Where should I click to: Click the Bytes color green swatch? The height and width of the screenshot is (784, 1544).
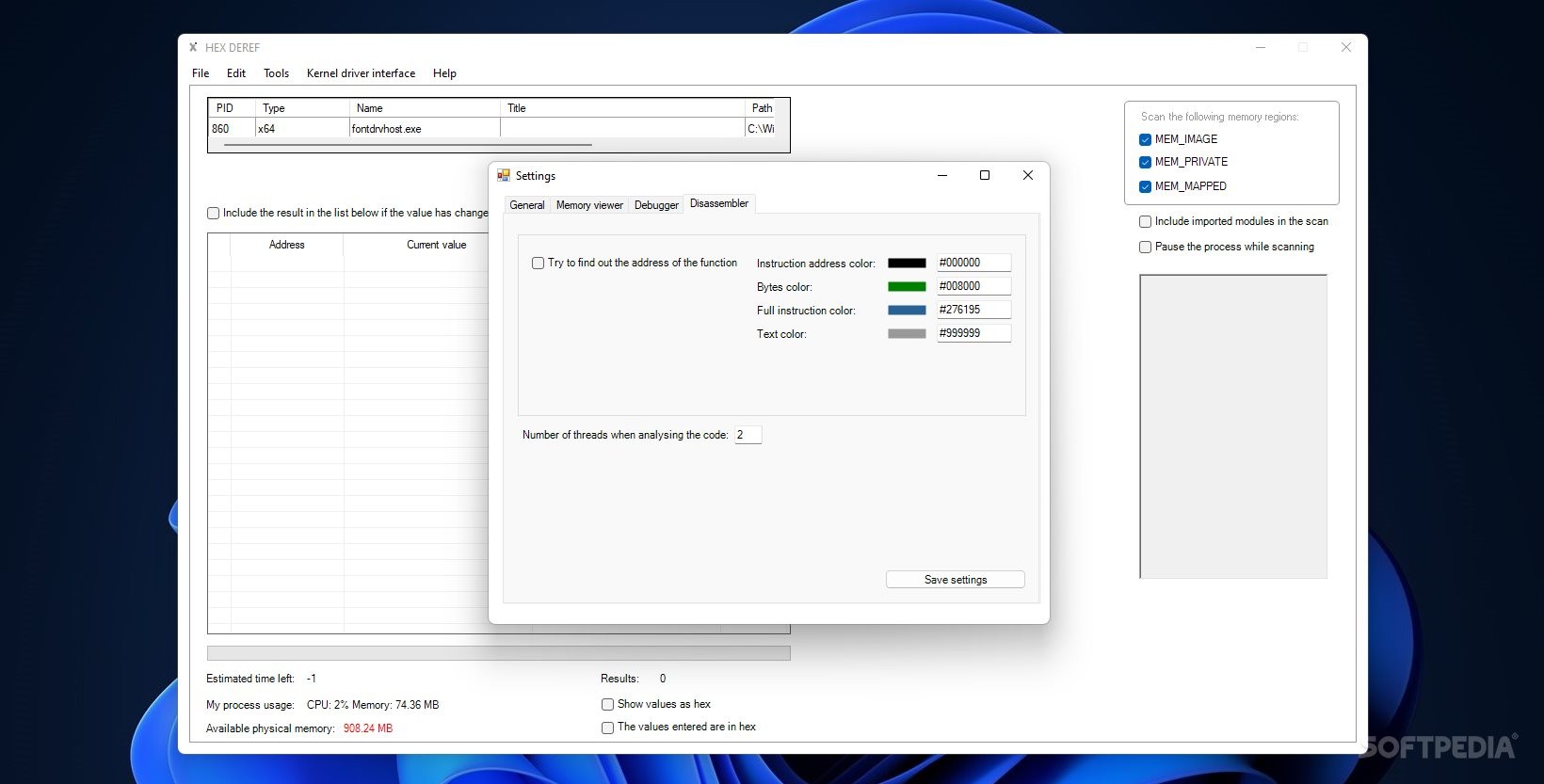click(907, 287)
